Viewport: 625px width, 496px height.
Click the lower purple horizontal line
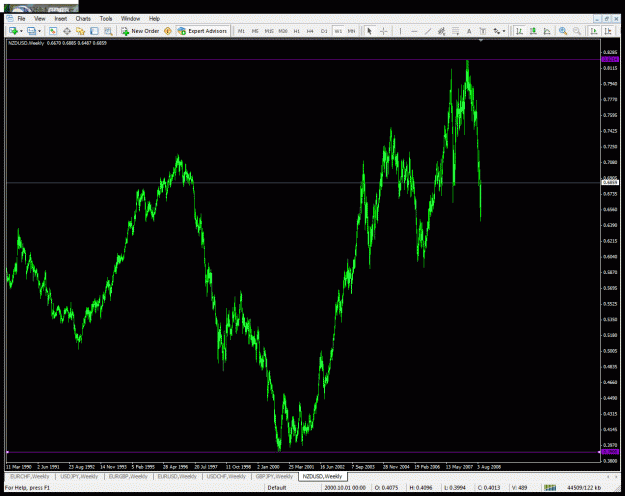[x=303, y=452]
